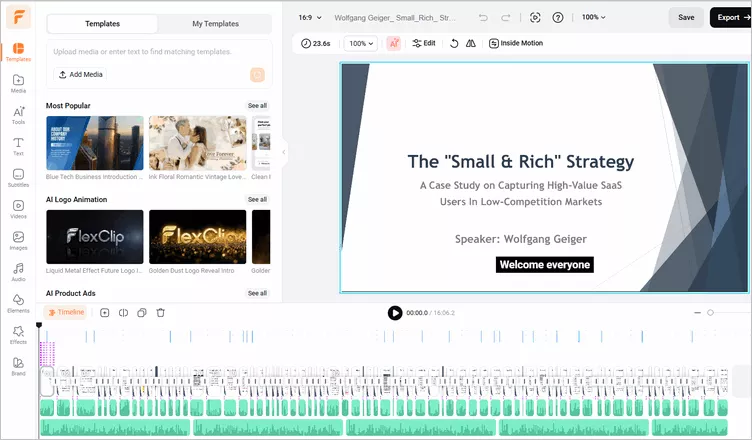Viewport: 752px width, 440px height.
Task: Click the Save button
Action: (x=686, y=17)
